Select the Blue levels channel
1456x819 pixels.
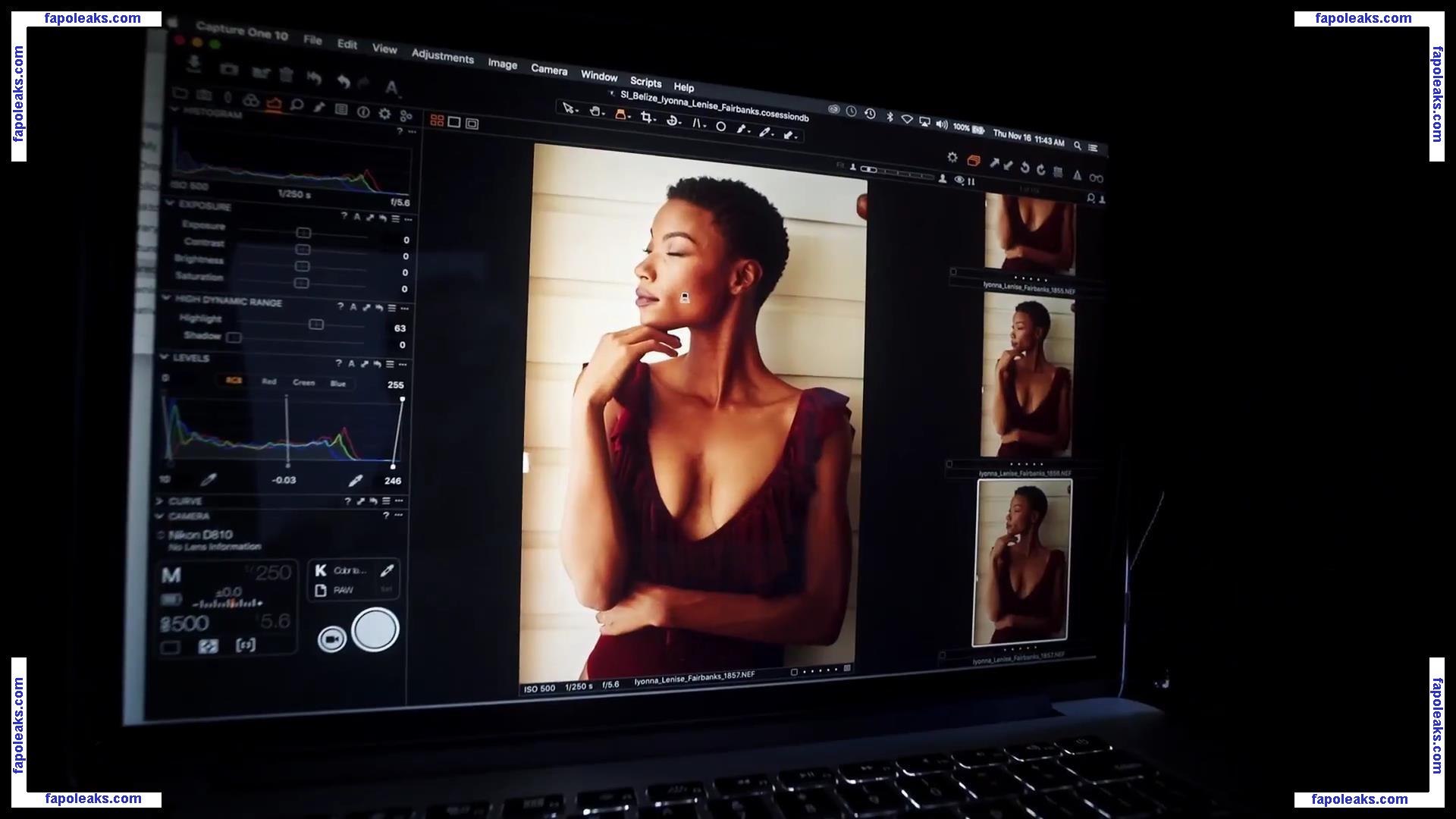[x=338, y=384]
